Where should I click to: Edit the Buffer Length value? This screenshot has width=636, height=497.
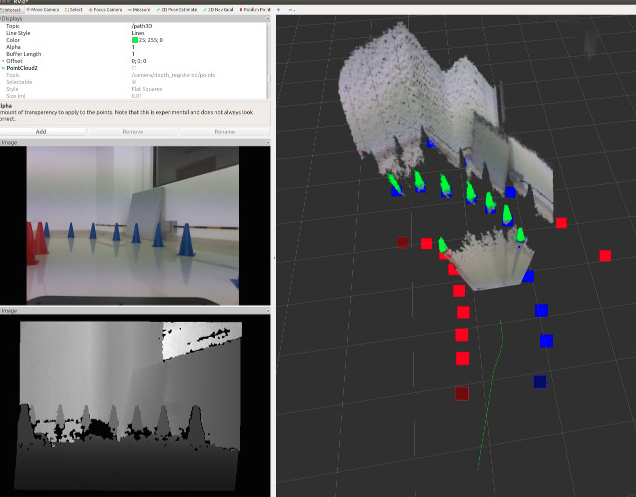tap(133, 54)
